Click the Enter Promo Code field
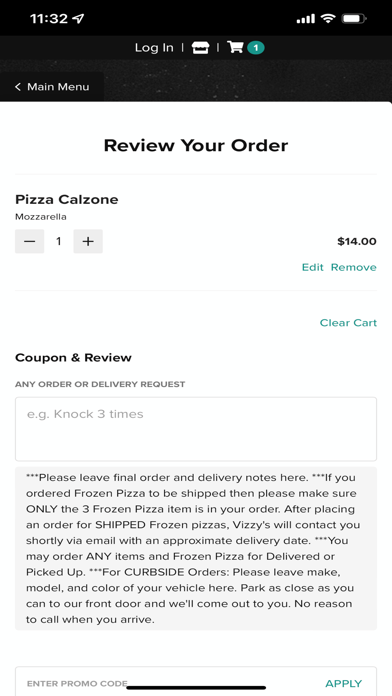Screen dimensions: 392x696 [169, 683]
